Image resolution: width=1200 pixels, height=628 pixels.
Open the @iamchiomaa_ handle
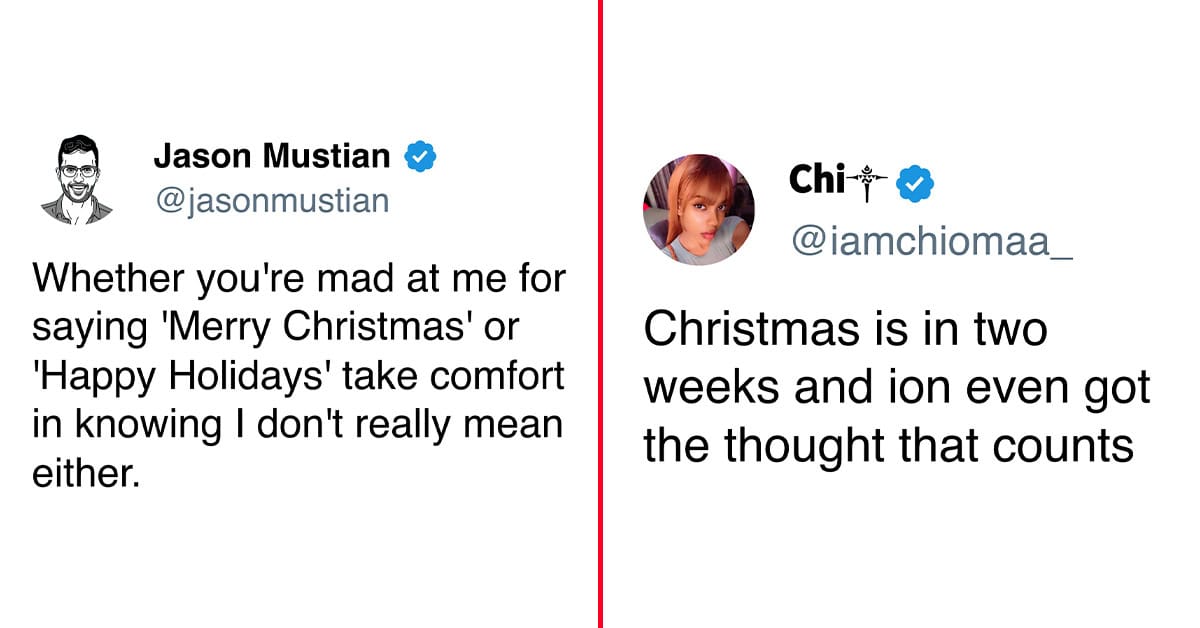[x=930, y=243]
